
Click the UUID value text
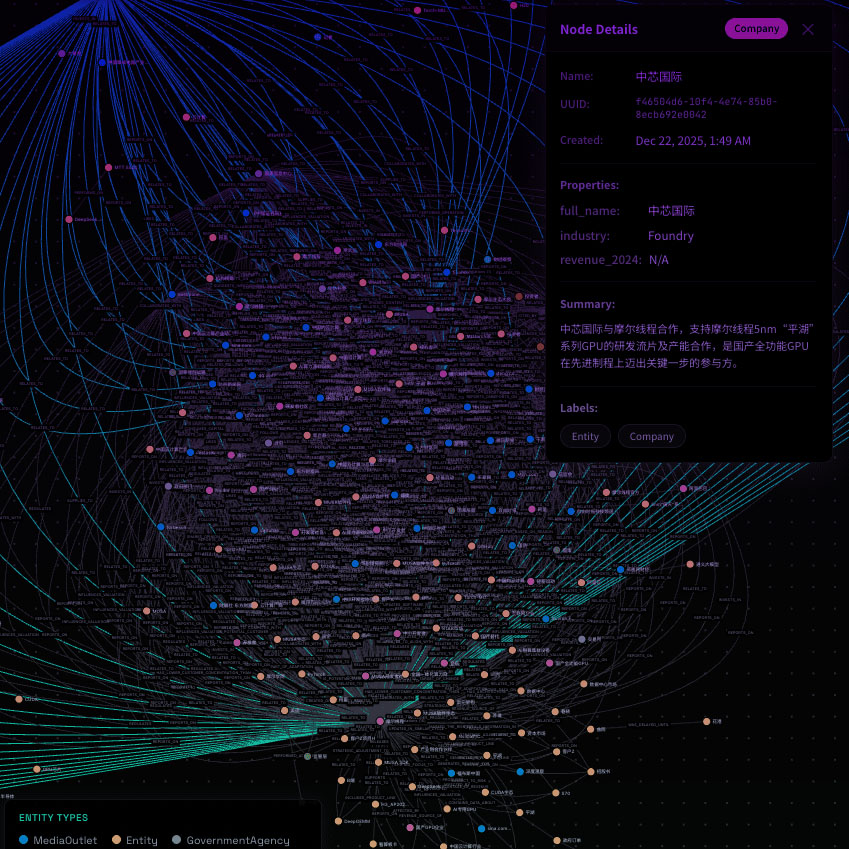[706, 108]
